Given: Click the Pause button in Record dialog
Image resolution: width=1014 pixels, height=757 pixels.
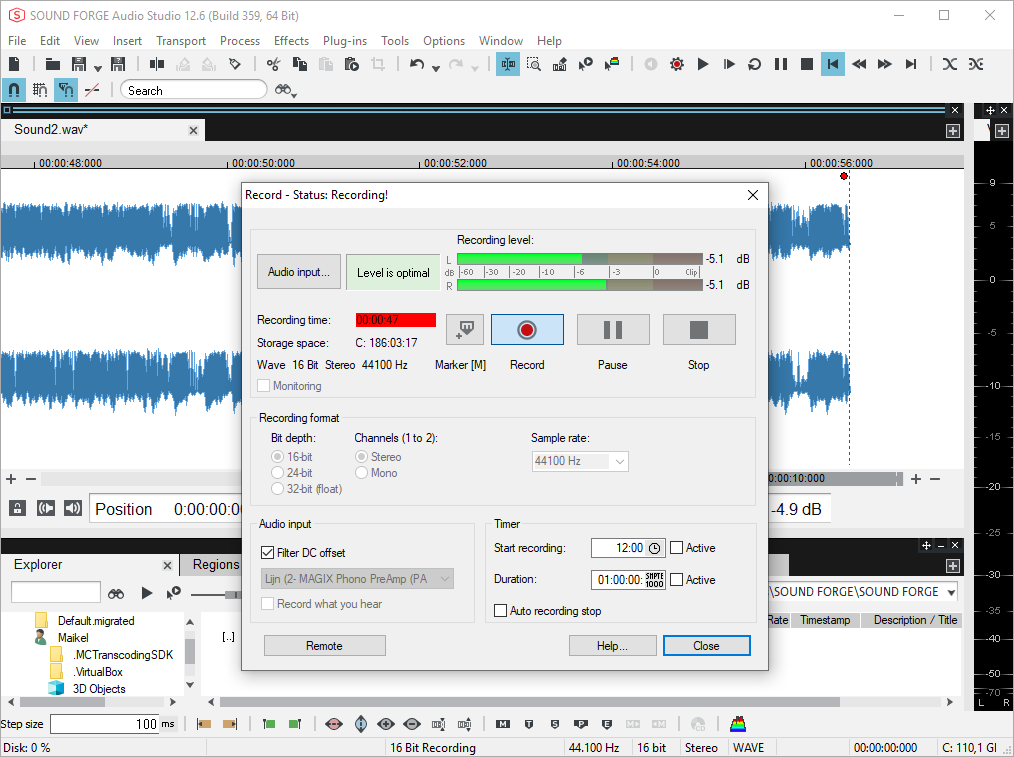Looking at the screenshot, I should (613, 330).
